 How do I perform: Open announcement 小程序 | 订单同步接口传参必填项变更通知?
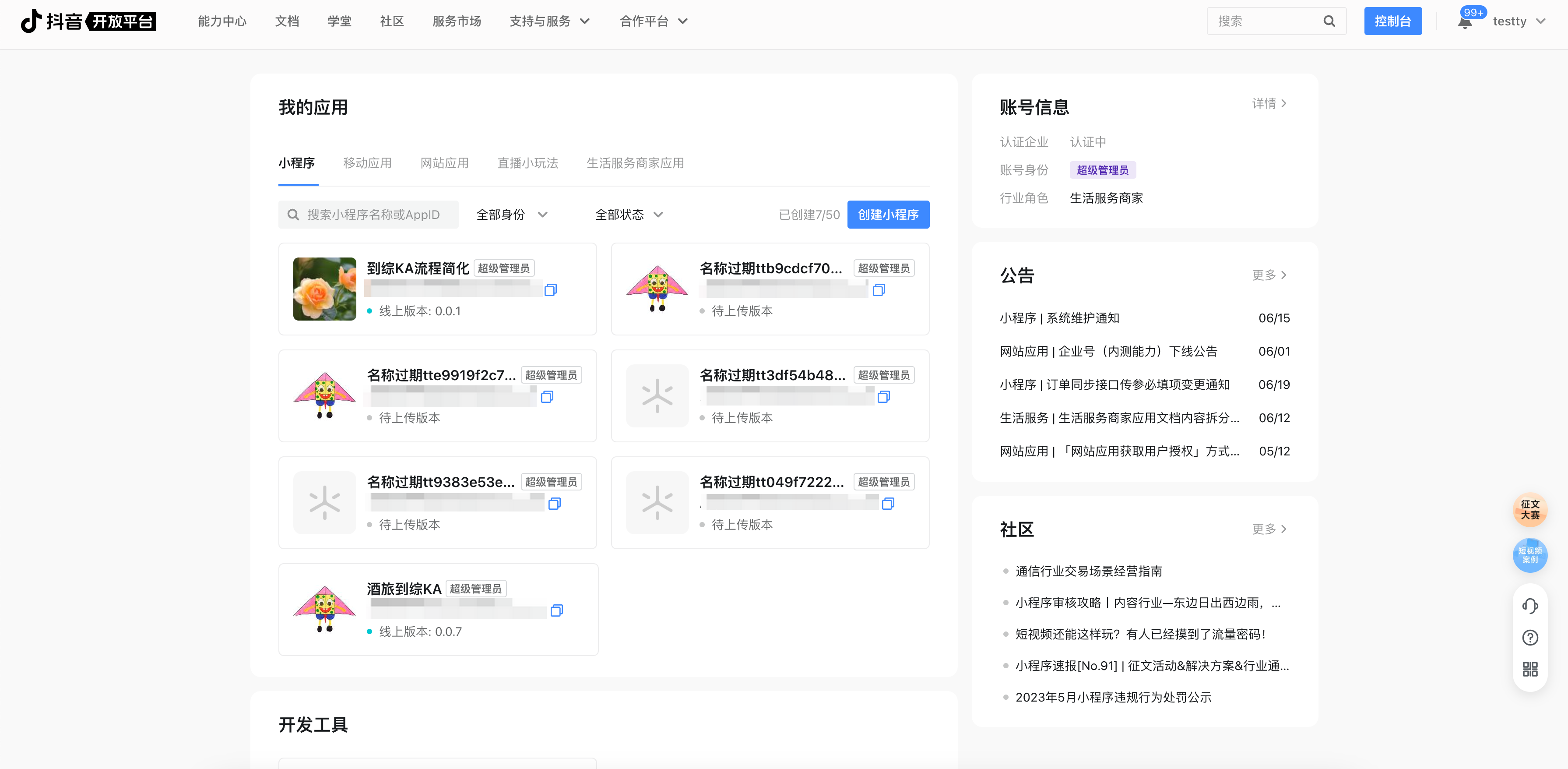click(x=1114, y=385)
